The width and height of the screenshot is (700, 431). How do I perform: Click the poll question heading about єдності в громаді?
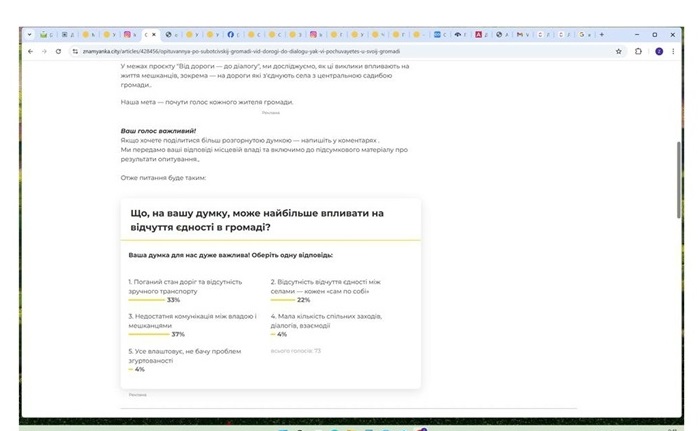[x=257, y=220]
